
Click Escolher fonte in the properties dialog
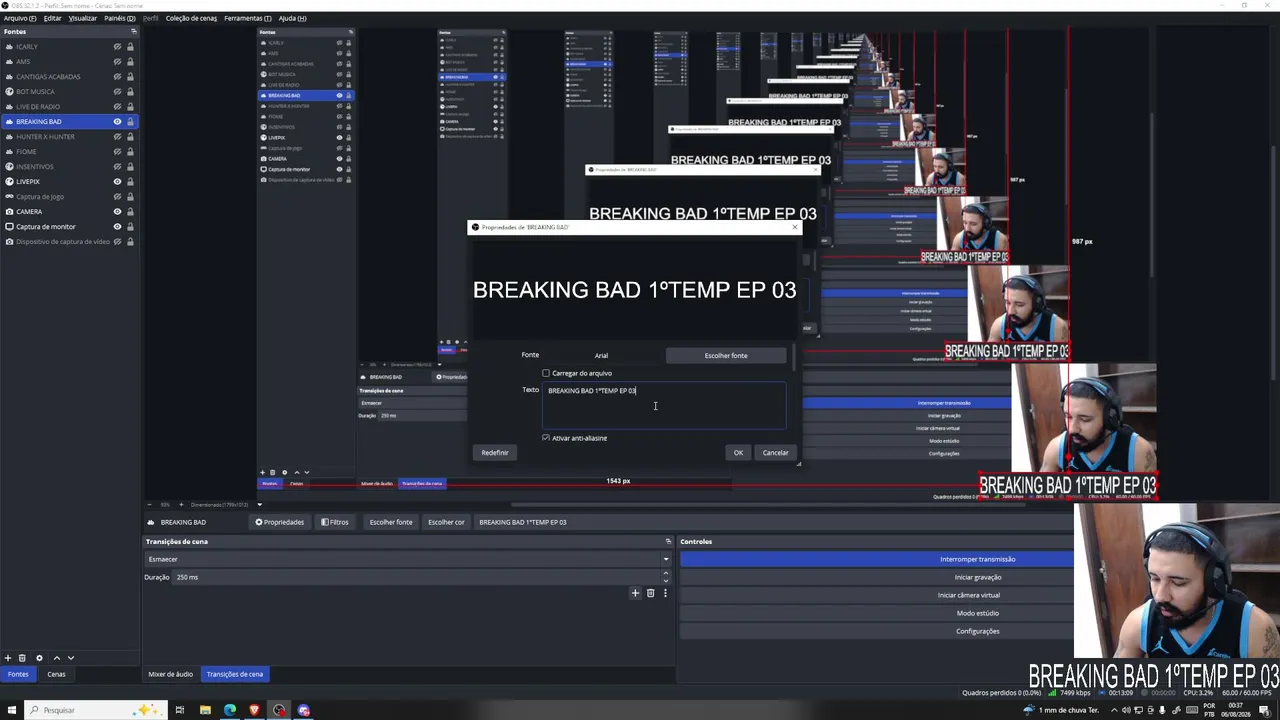pos(726,355)
